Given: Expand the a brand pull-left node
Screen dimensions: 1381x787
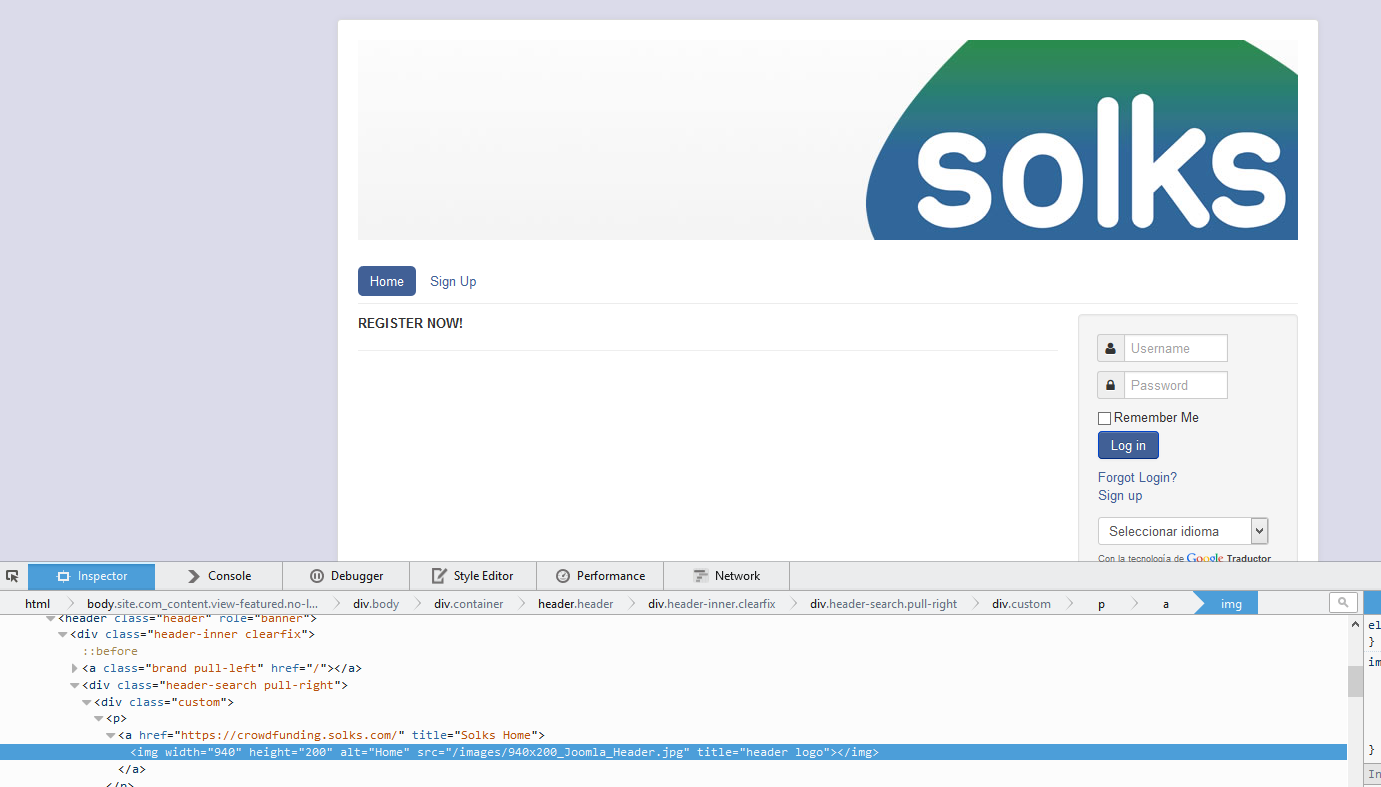Looking at the screenshot, I should coord(75,668).
